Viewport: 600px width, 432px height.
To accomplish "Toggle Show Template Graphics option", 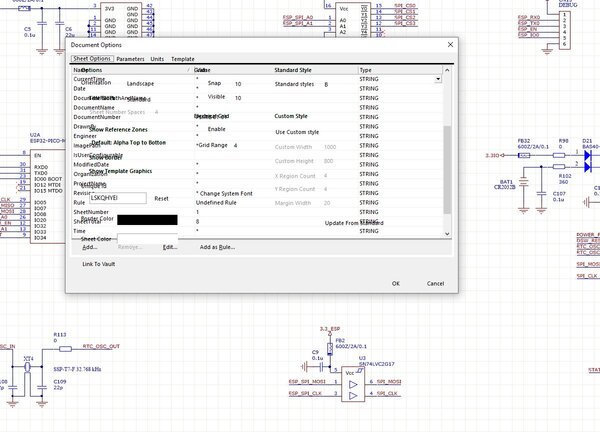I will coord(120,171).
